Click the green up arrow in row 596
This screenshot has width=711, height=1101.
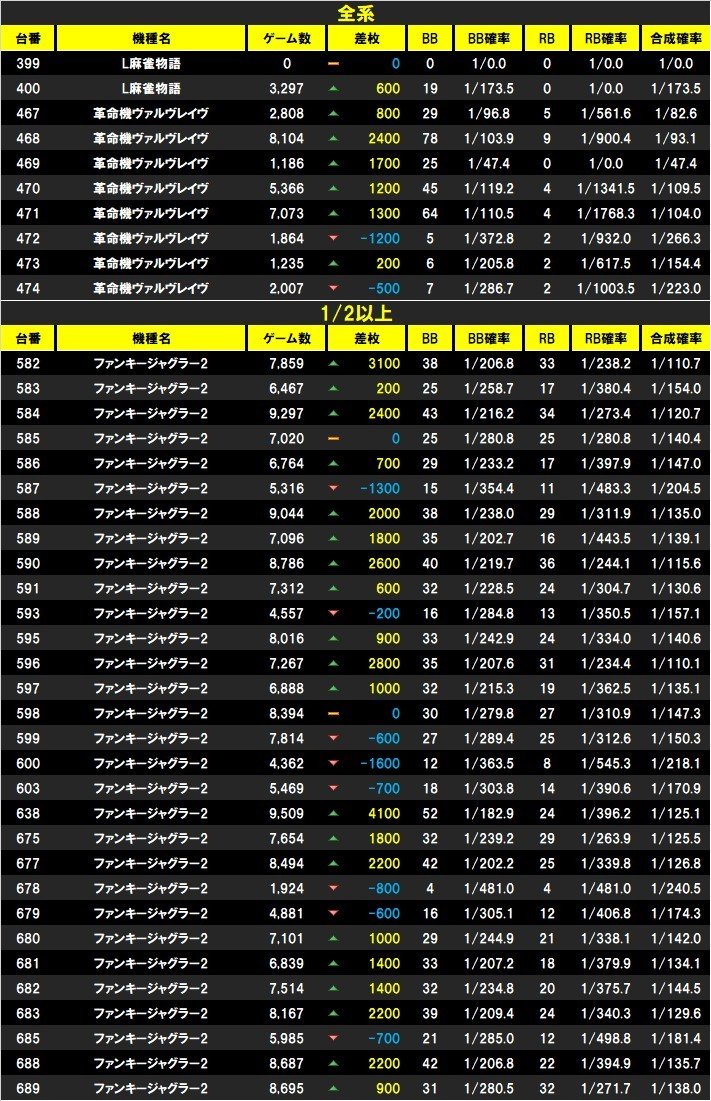[x=333, y=664]
